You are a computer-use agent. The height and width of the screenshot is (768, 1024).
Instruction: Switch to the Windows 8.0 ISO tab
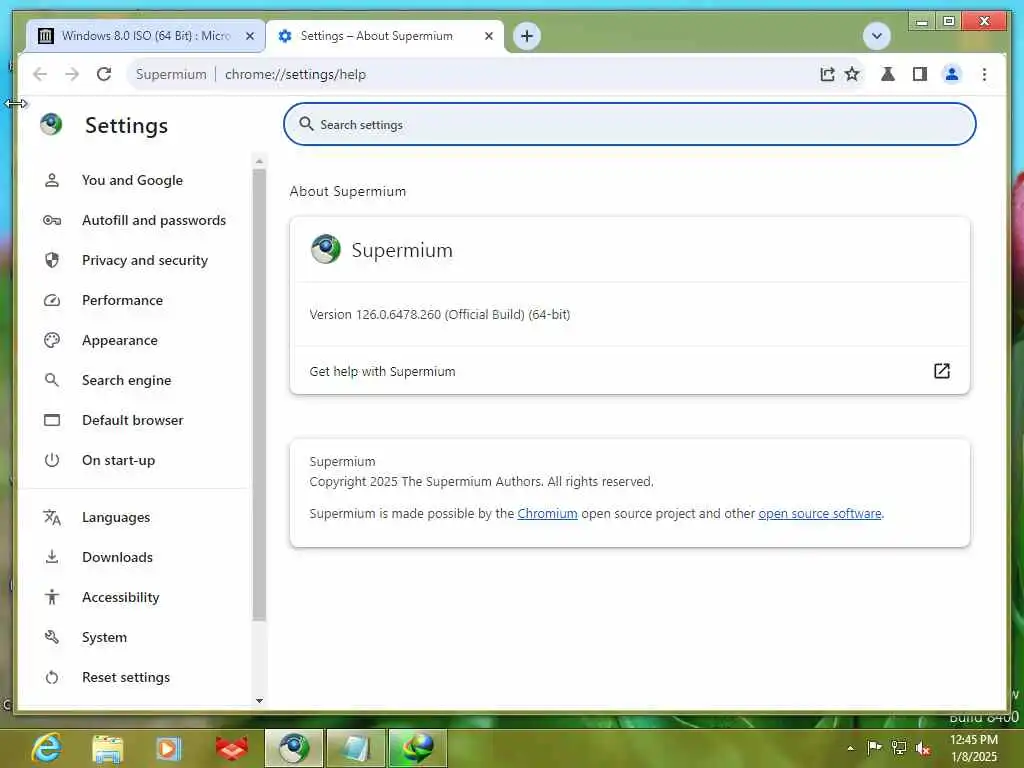coord(145,36)
